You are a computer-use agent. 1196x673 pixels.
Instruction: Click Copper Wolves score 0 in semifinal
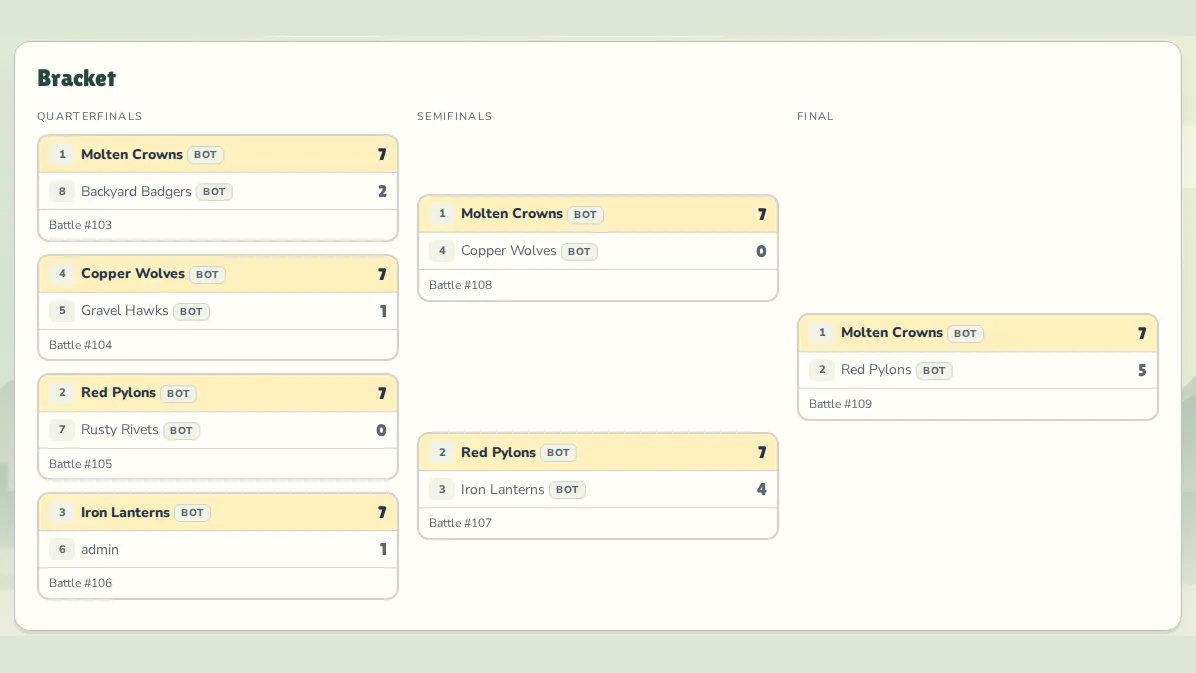point(761,251)
